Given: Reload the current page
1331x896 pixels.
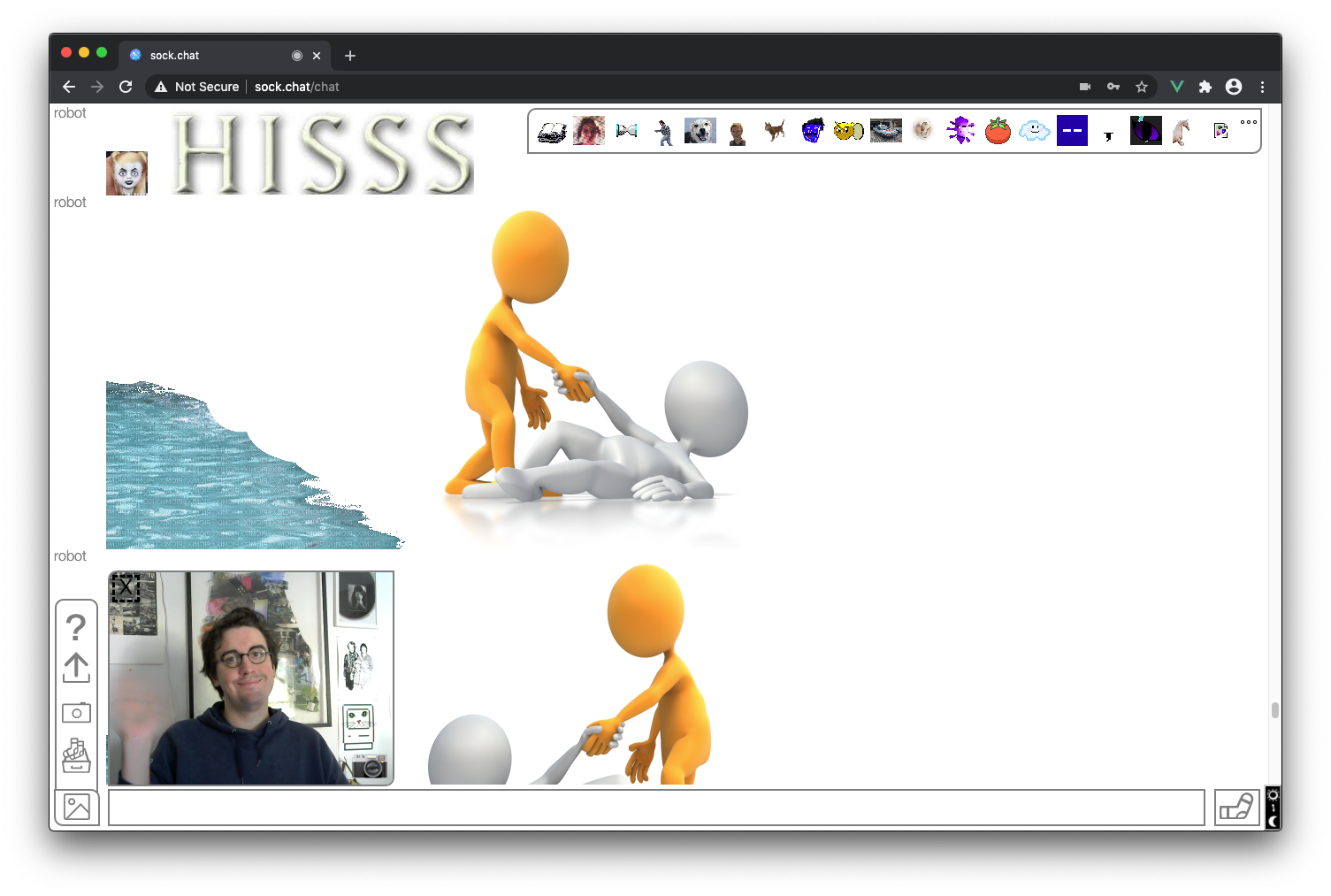Looking at the screenshot, I should 126,86.
